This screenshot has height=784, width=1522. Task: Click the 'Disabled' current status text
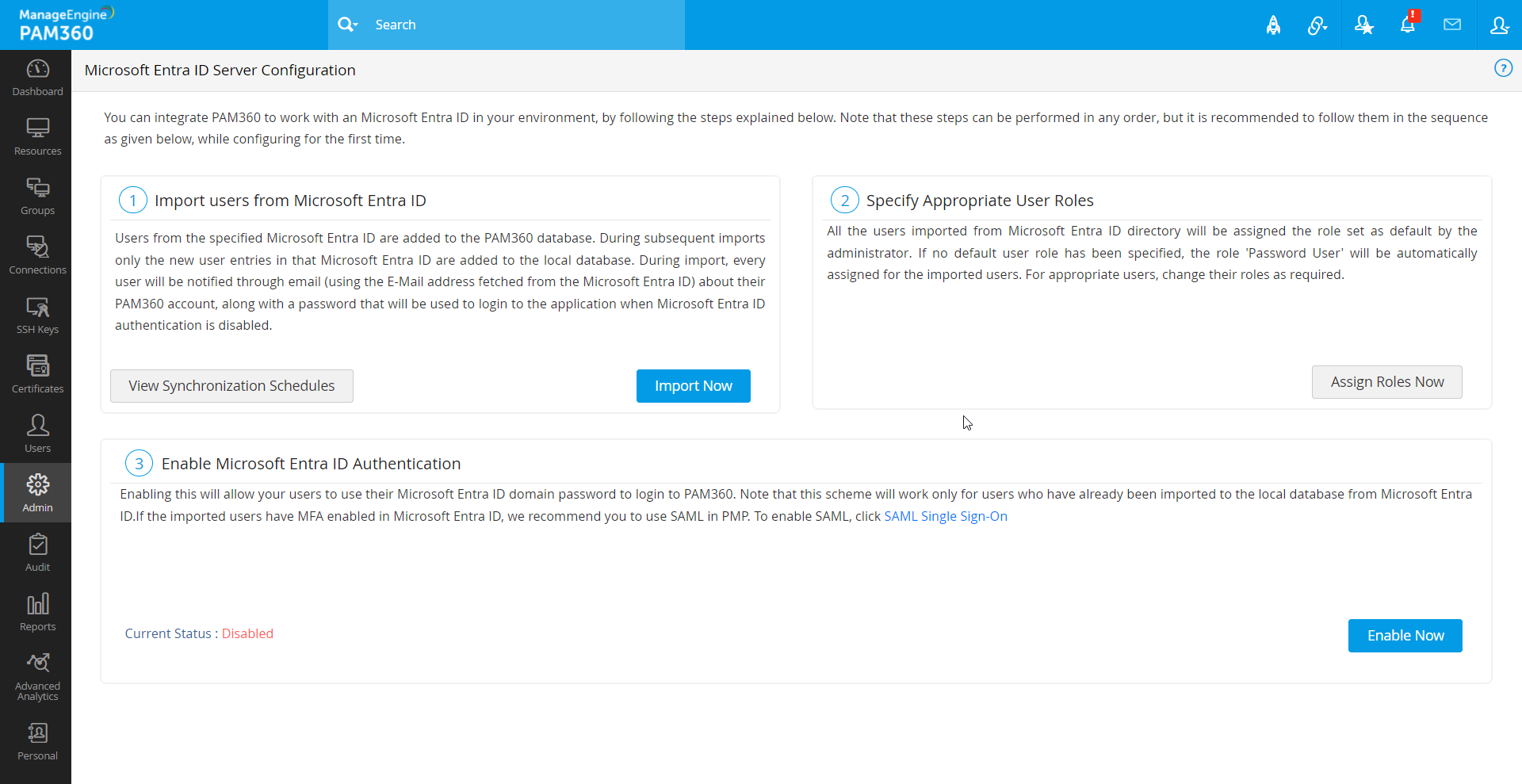pyautogui.click(x=247, y=633)
